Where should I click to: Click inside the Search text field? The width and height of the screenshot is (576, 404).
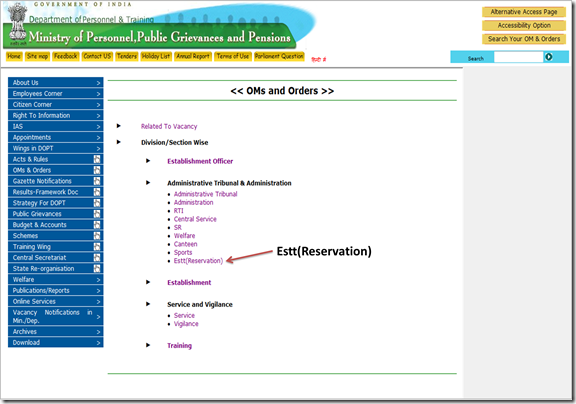tap(518, 57)
